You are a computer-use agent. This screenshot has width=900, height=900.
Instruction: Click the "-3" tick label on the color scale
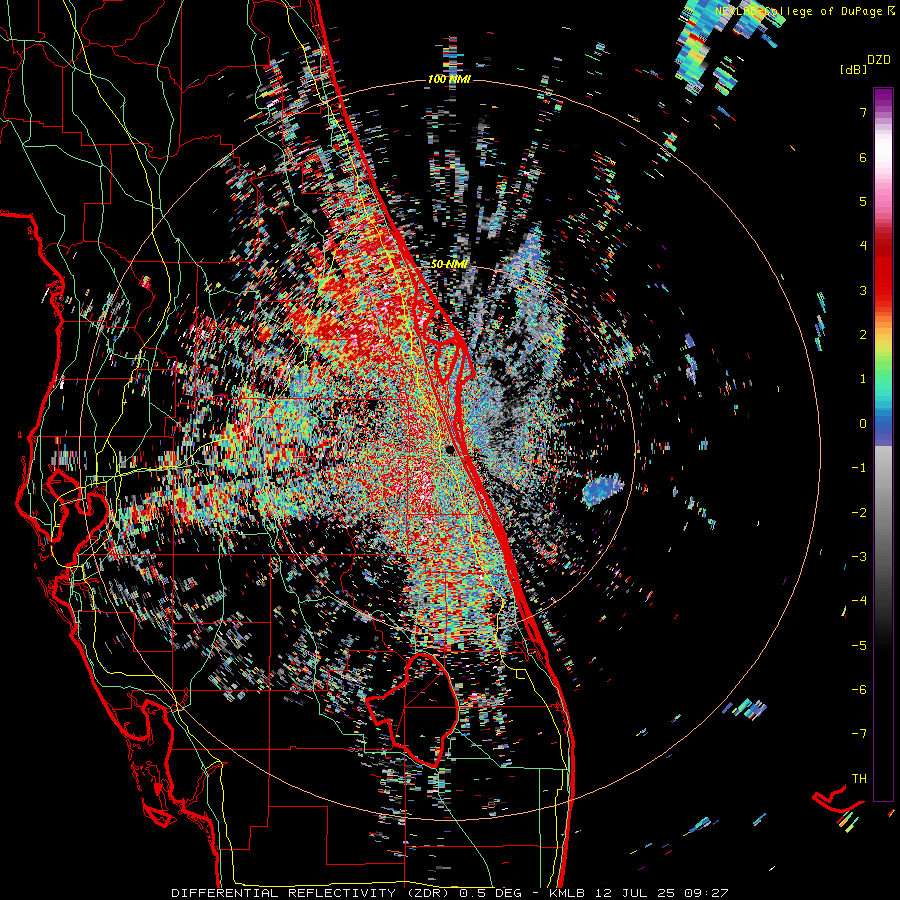tap(859, 557)
